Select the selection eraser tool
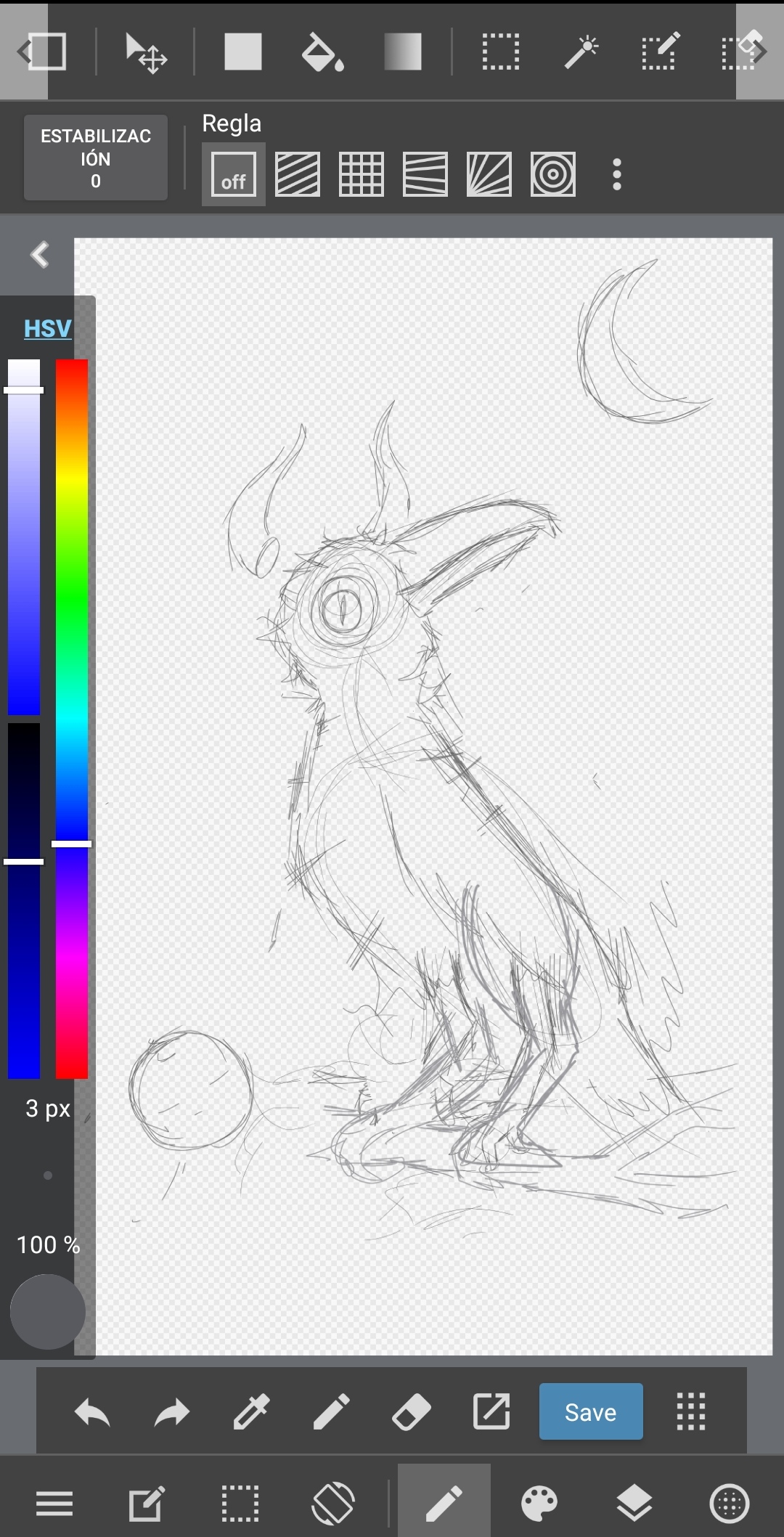 pyautogui.click(x=742, y=51)
